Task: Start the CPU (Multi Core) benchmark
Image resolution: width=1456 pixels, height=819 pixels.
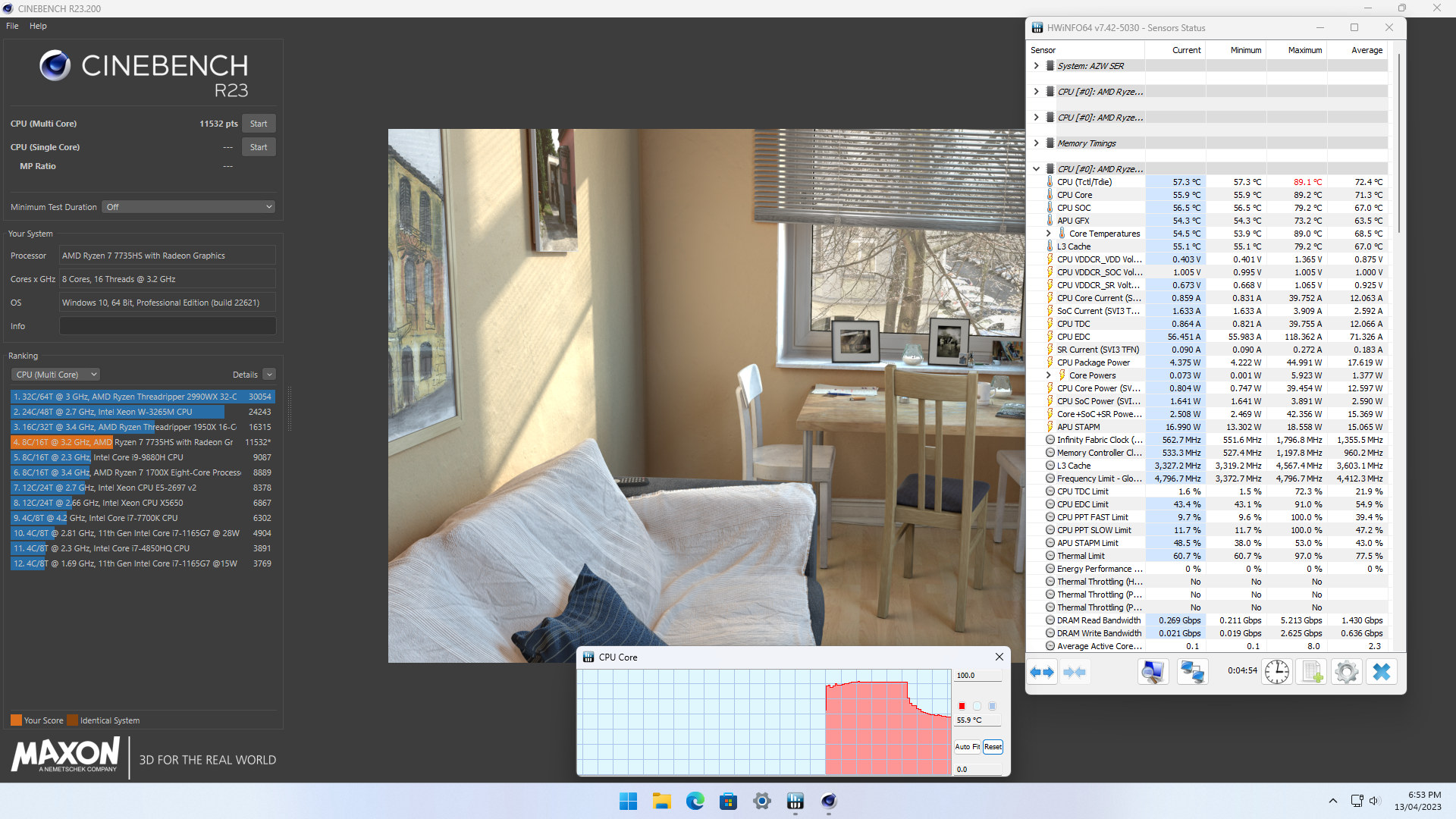Action: coord(259,124)
